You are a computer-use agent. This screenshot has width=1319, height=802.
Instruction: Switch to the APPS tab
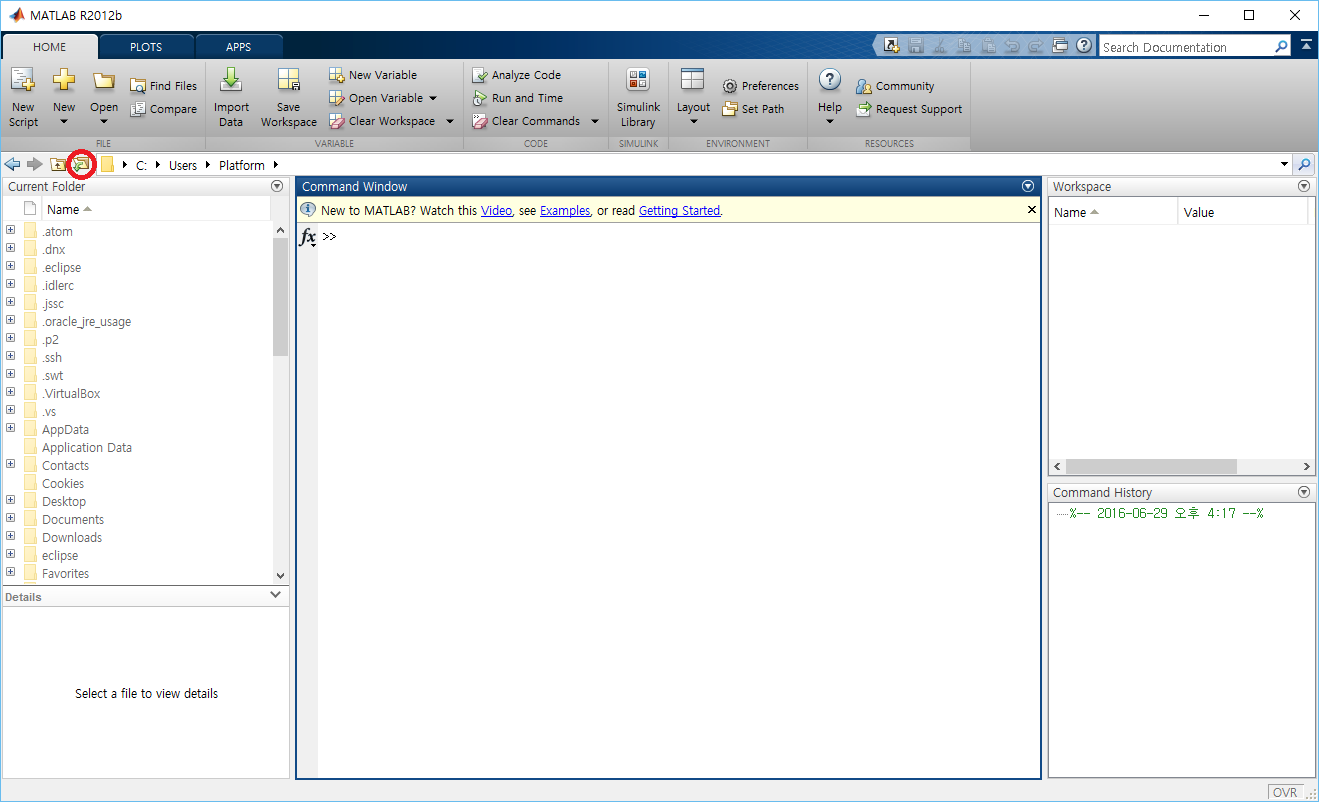point(238,47)
